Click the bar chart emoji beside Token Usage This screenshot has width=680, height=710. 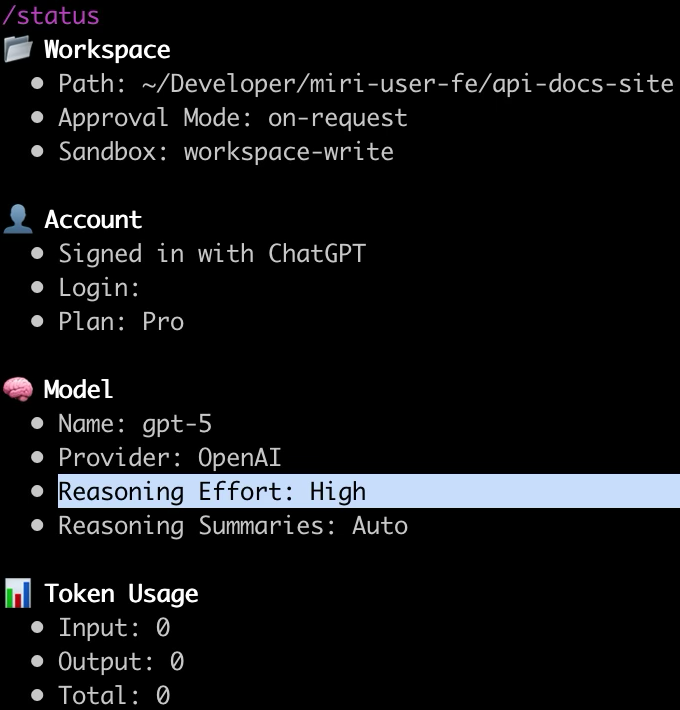tap(18, 593)
